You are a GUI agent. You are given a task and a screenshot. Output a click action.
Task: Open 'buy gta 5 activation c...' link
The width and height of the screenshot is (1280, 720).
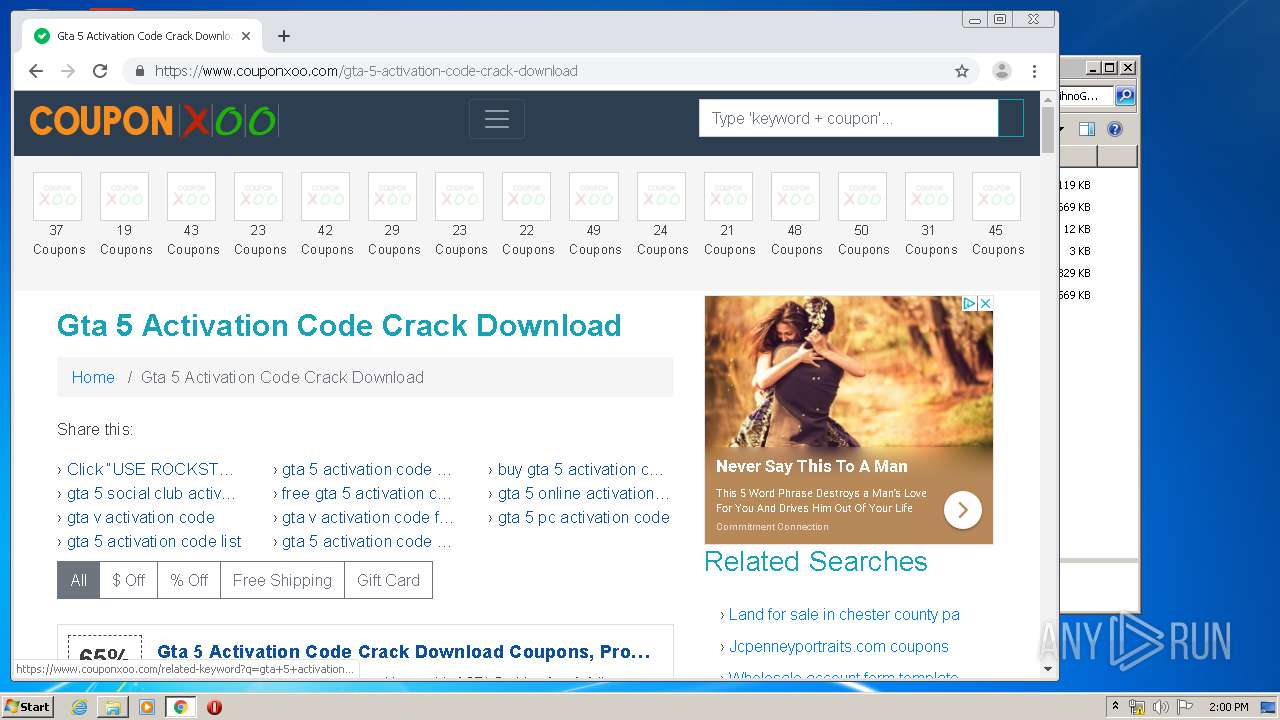click(581, 469)
